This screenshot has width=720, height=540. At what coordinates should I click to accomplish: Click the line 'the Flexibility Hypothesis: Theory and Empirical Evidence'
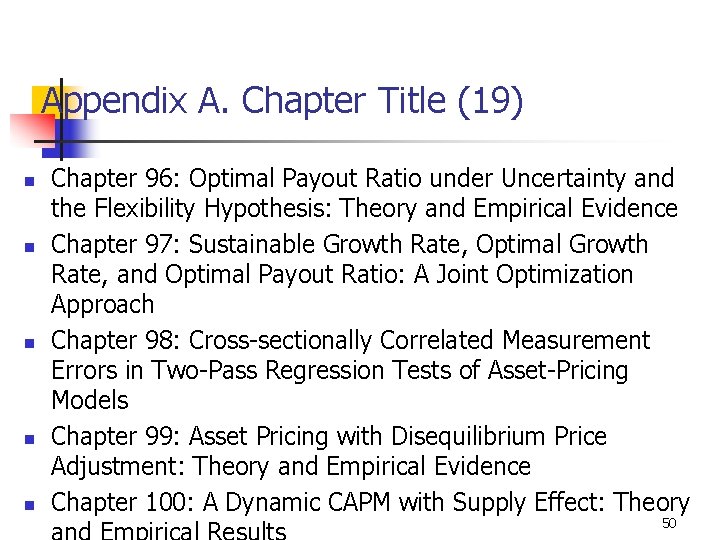pyautogui.click(x=364, y=209)
